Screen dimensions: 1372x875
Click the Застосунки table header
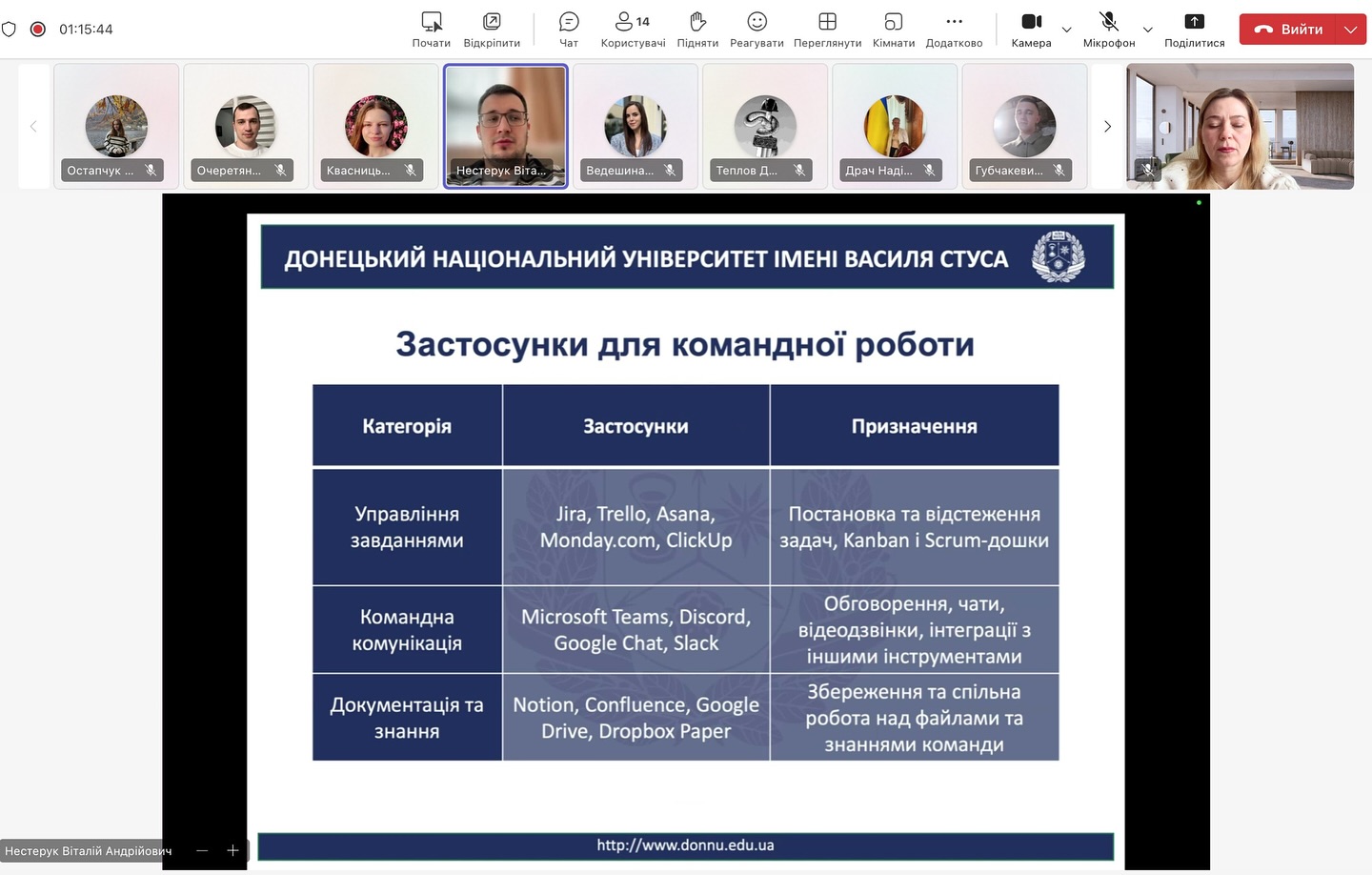pyautogui.click(x=636, y=426)
